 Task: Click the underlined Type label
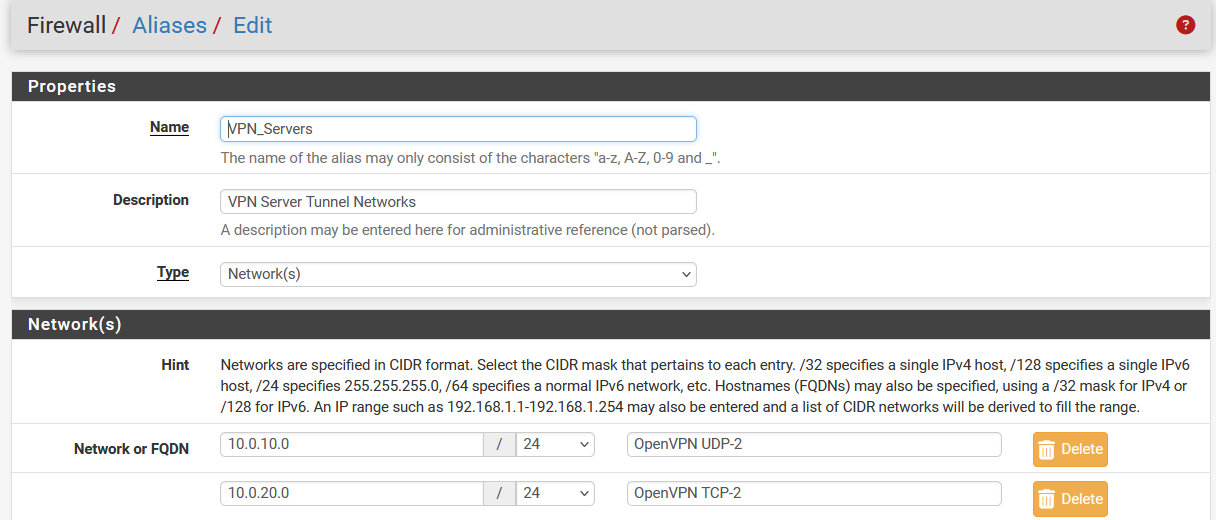173,272
